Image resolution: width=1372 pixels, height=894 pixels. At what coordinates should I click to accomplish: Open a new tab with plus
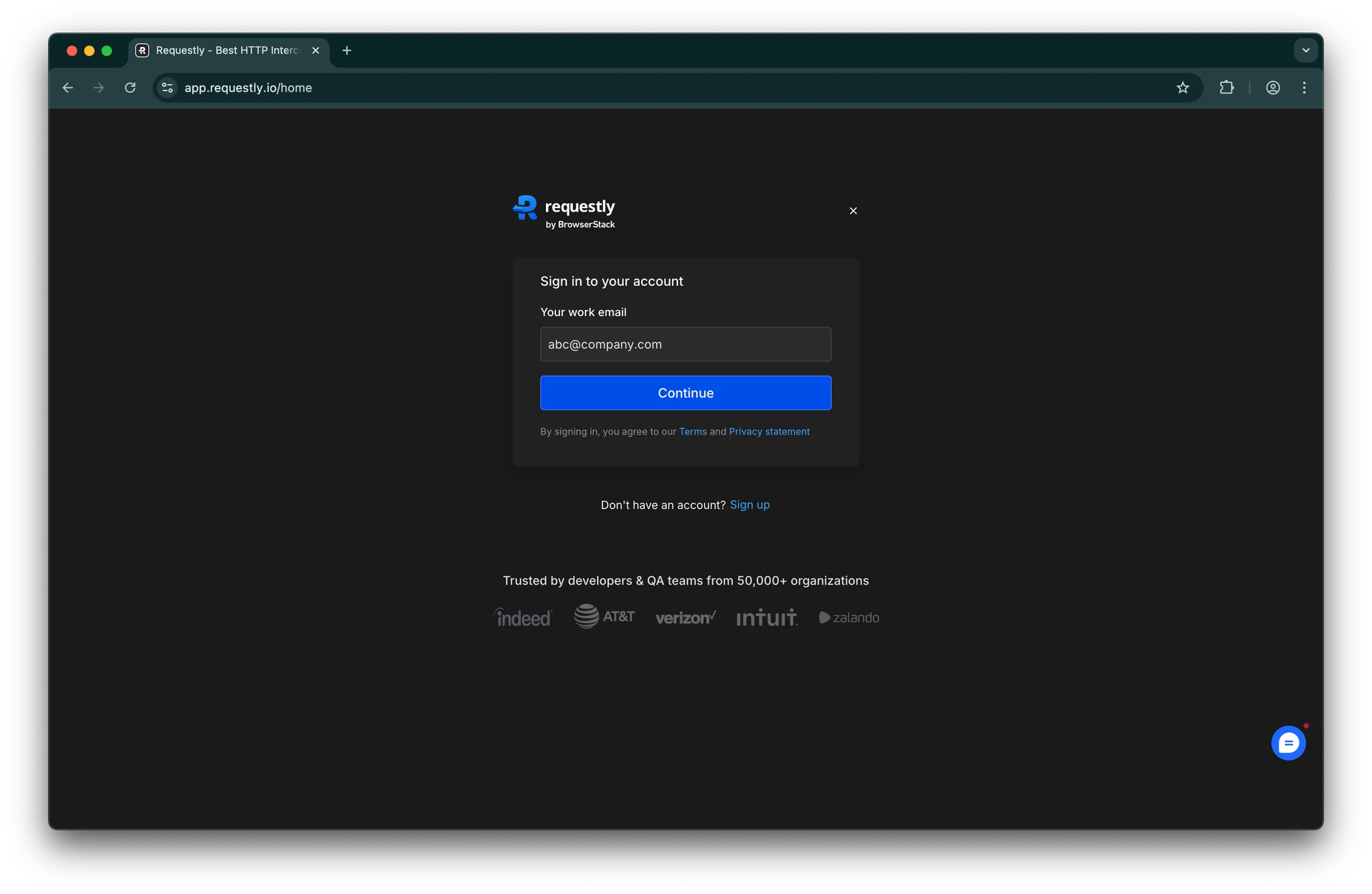pos(346,50)
